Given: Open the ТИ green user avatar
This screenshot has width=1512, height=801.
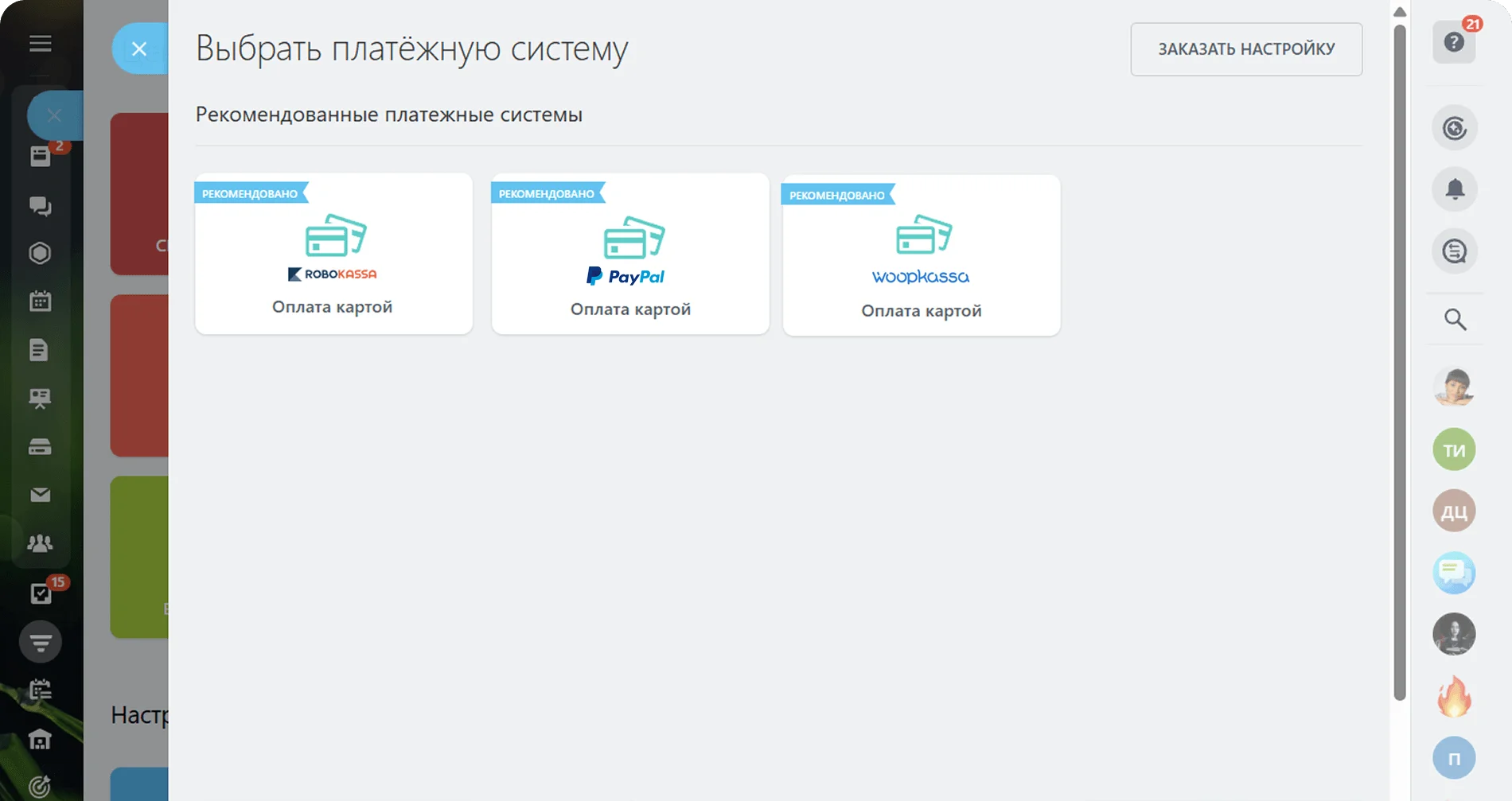Looking at the screenshot, I should click(x=1455, y=450).
